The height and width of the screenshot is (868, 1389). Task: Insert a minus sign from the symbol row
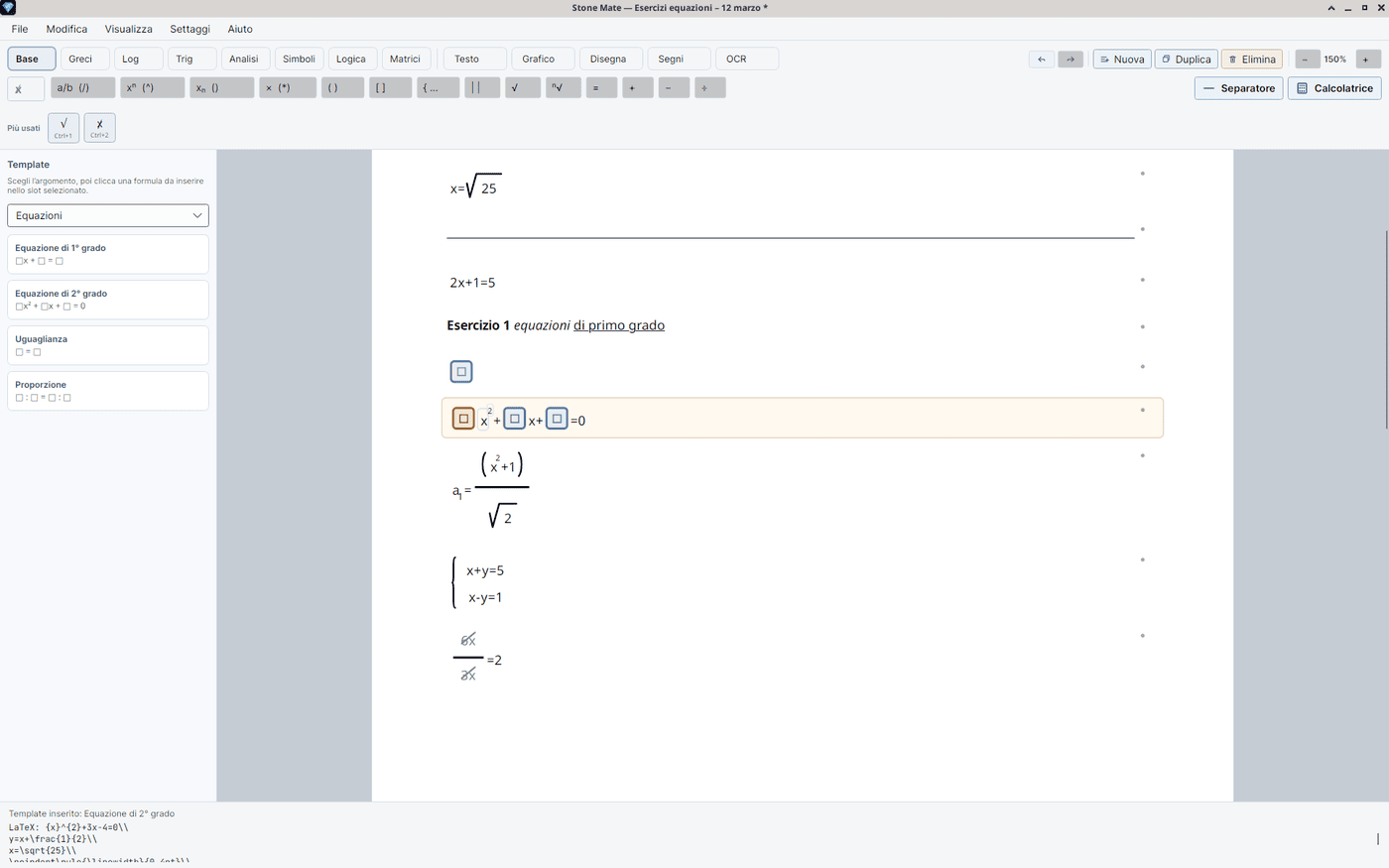pos(674,88)
